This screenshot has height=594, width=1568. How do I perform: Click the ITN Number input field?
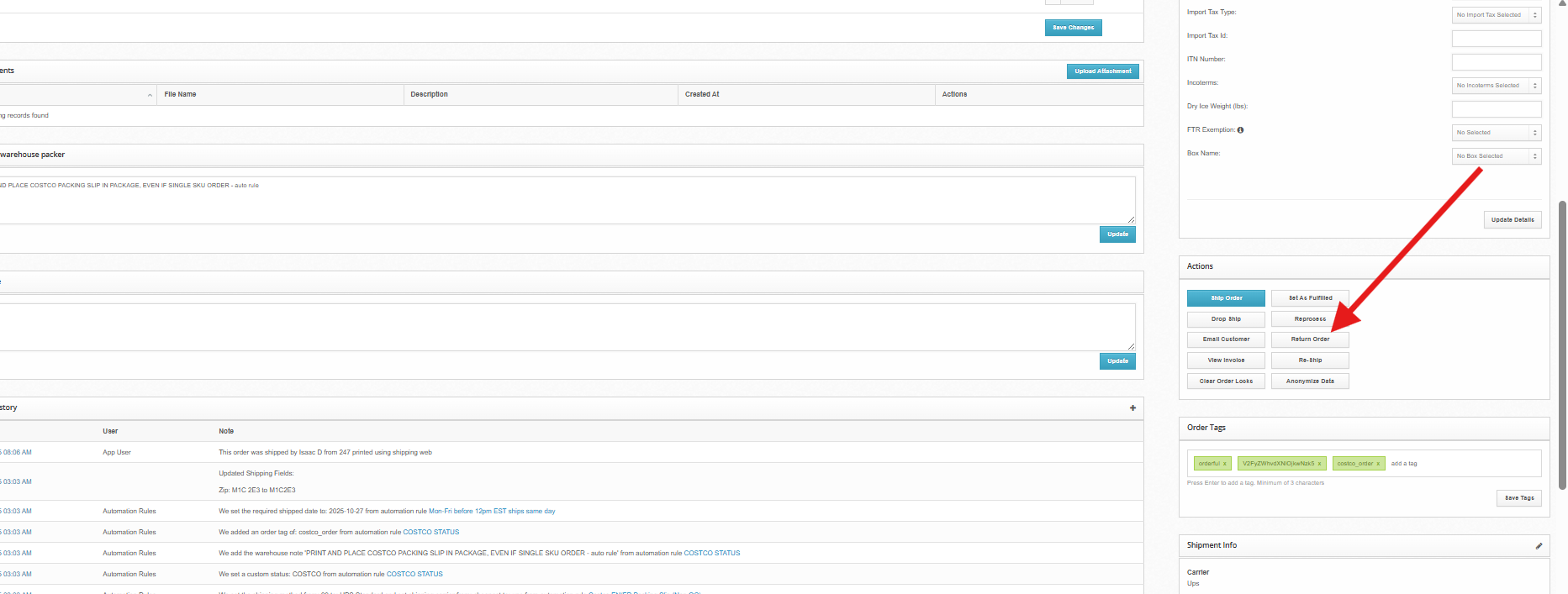click(x=1497, y=62)
